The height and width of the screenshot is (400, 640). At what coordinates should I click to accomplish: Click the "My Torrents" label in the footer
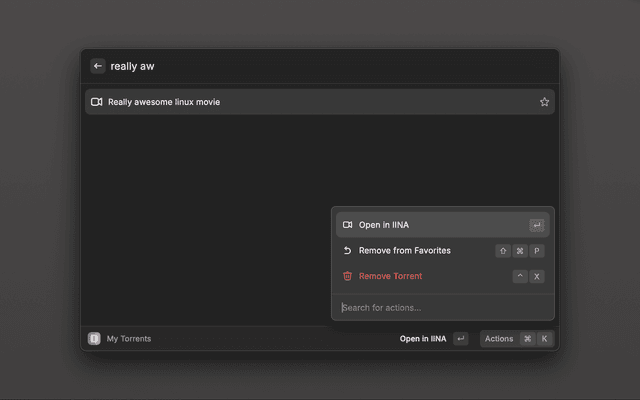click(129, 339)
